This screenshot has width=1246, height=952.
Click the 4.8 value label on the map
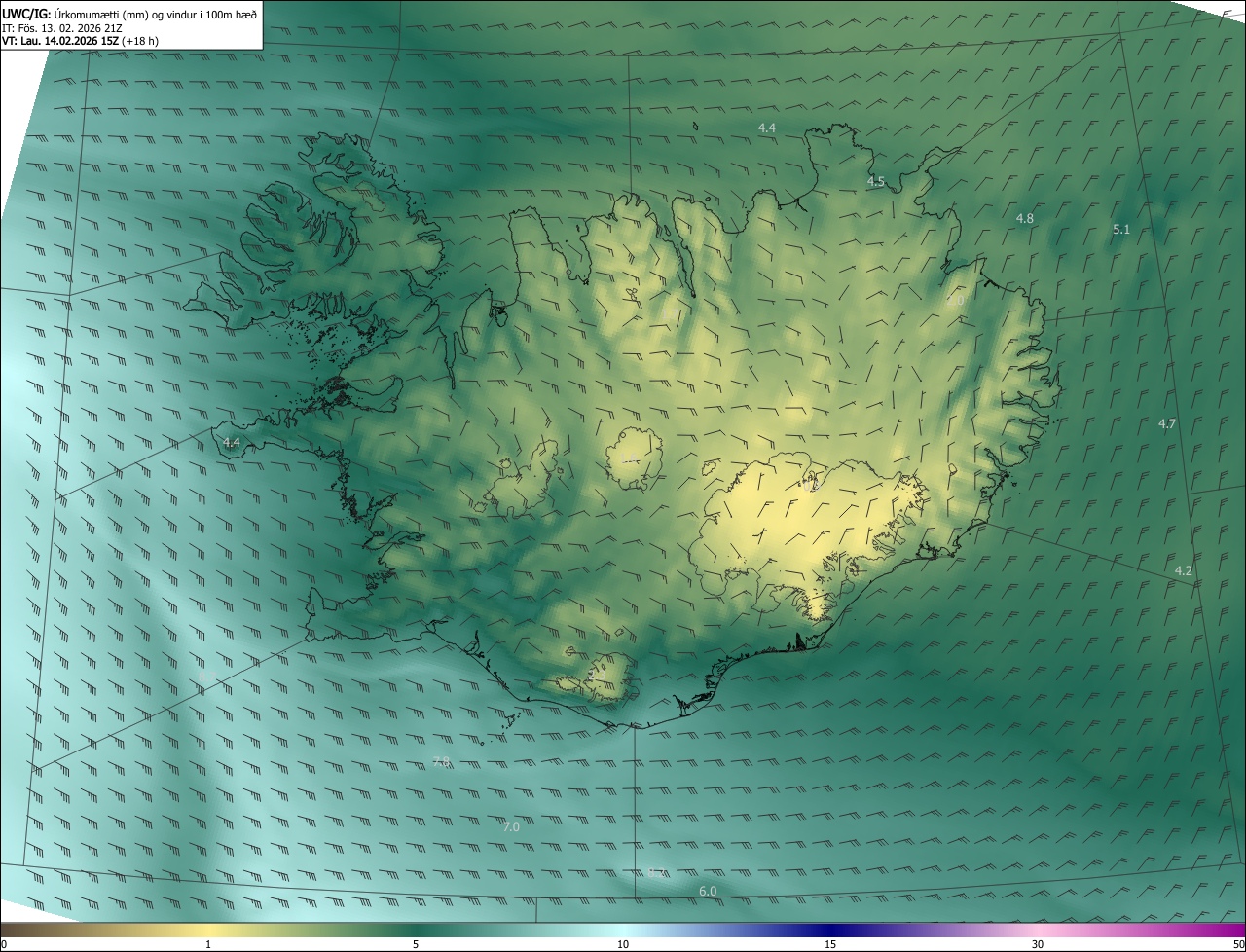[1025, 219]
